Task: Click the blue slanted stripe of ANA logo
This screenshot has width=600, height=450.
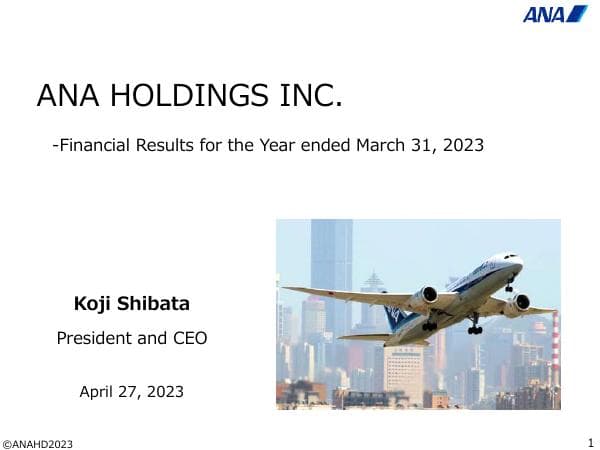Action: (577, 14)
